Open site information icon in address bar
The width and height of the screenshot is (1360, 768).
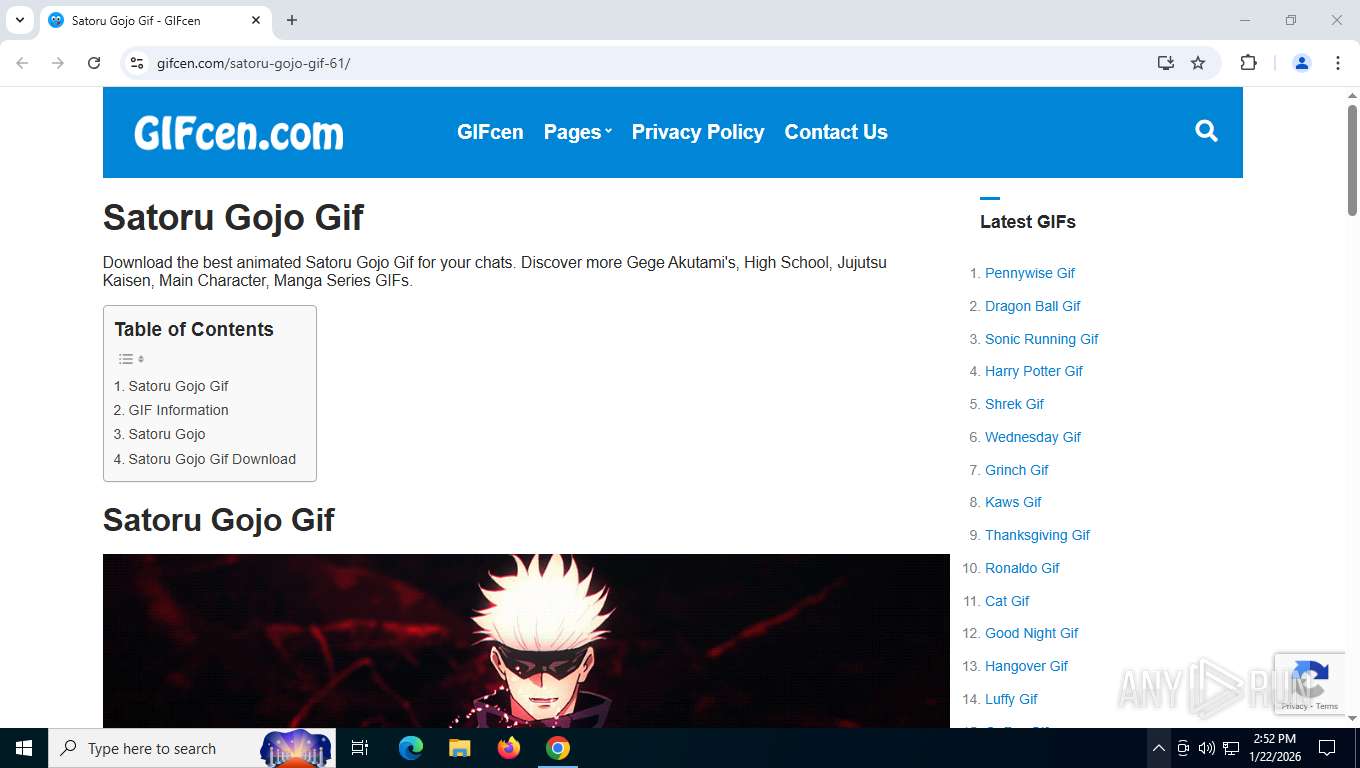click(138, 63)
